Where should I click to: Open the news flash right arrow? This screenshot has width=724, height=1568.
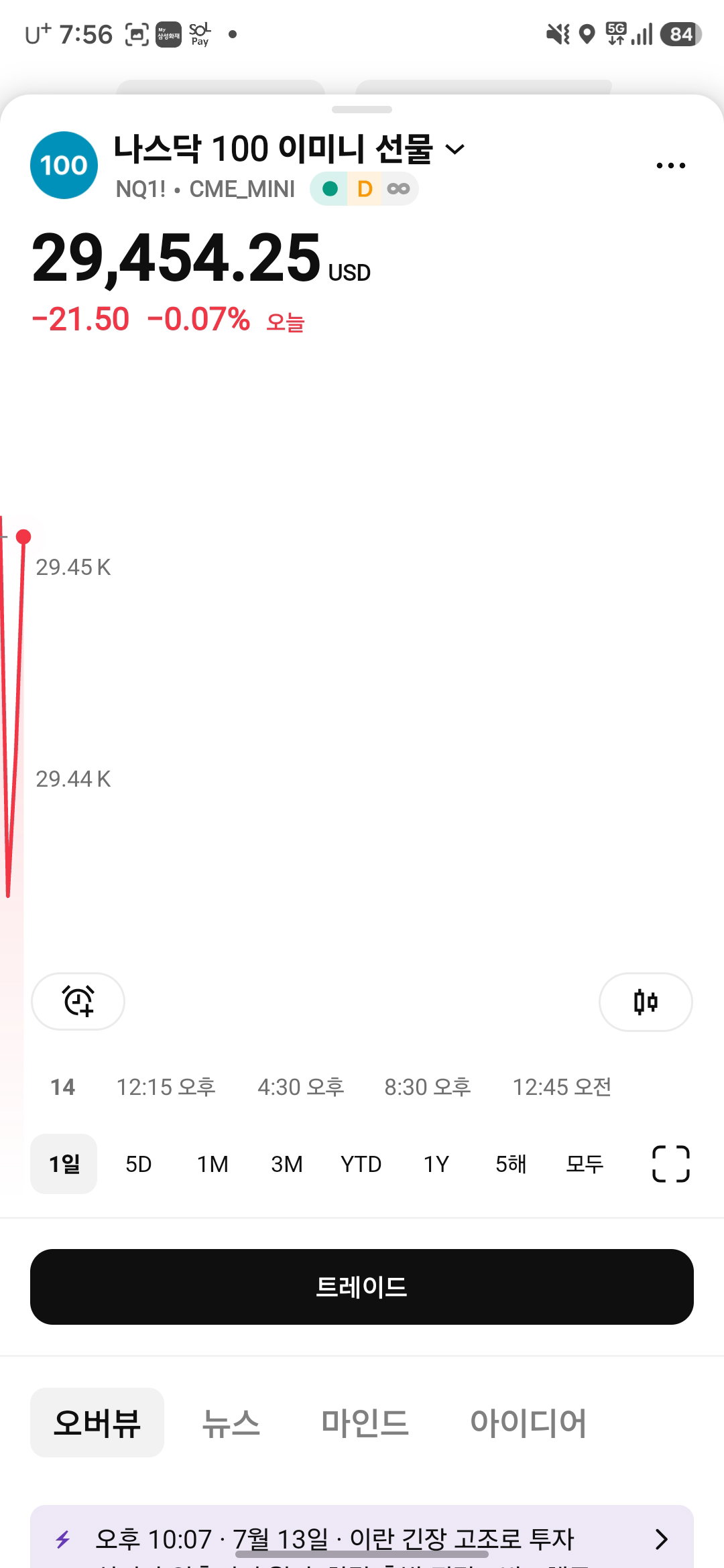pyautogui.click(x=662, y=1539)
